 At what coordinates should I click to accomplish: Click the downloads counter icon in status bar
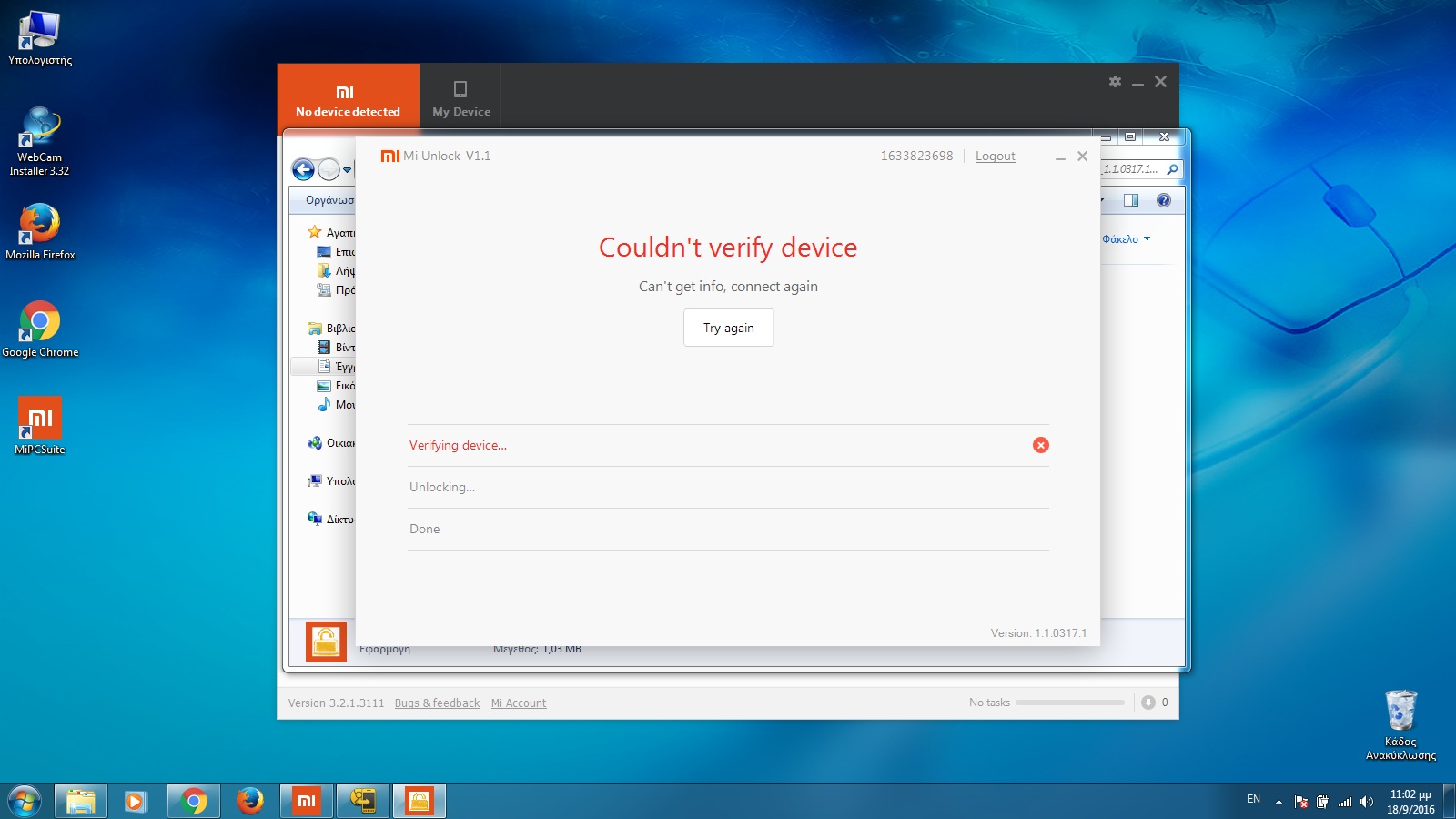point(1148,703)
